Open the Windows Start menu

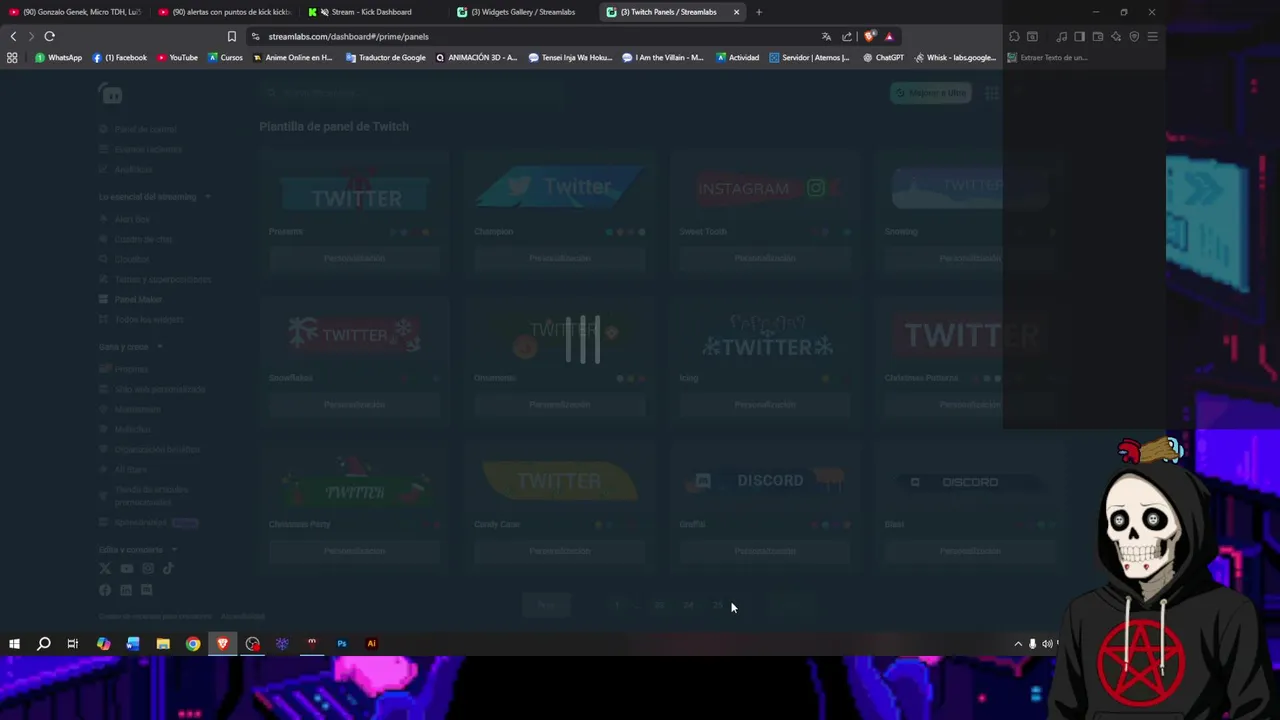click(x=14, y=644)
